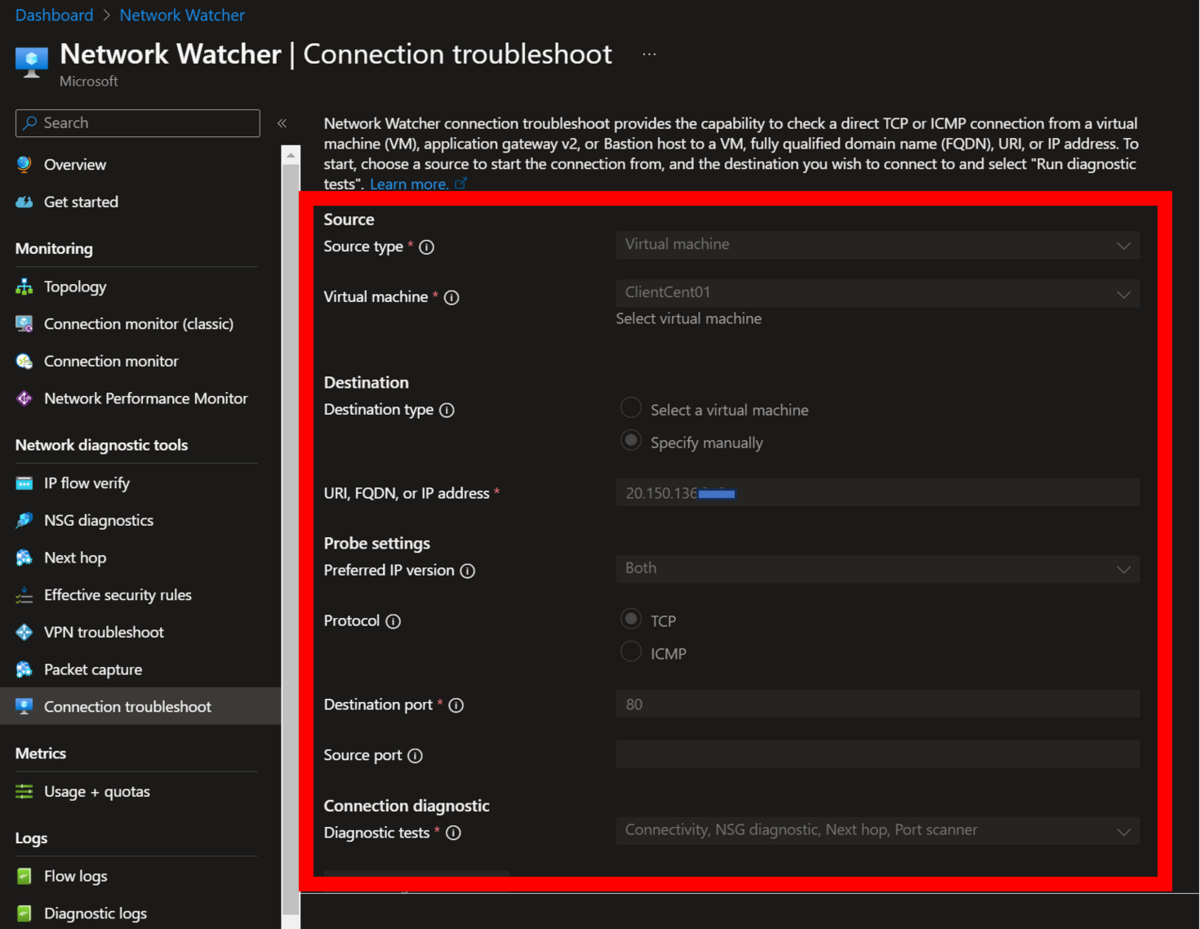The image size is (1200, 929).
Task: Click the sidebar Search box
Action: click(x=138, y=123)
